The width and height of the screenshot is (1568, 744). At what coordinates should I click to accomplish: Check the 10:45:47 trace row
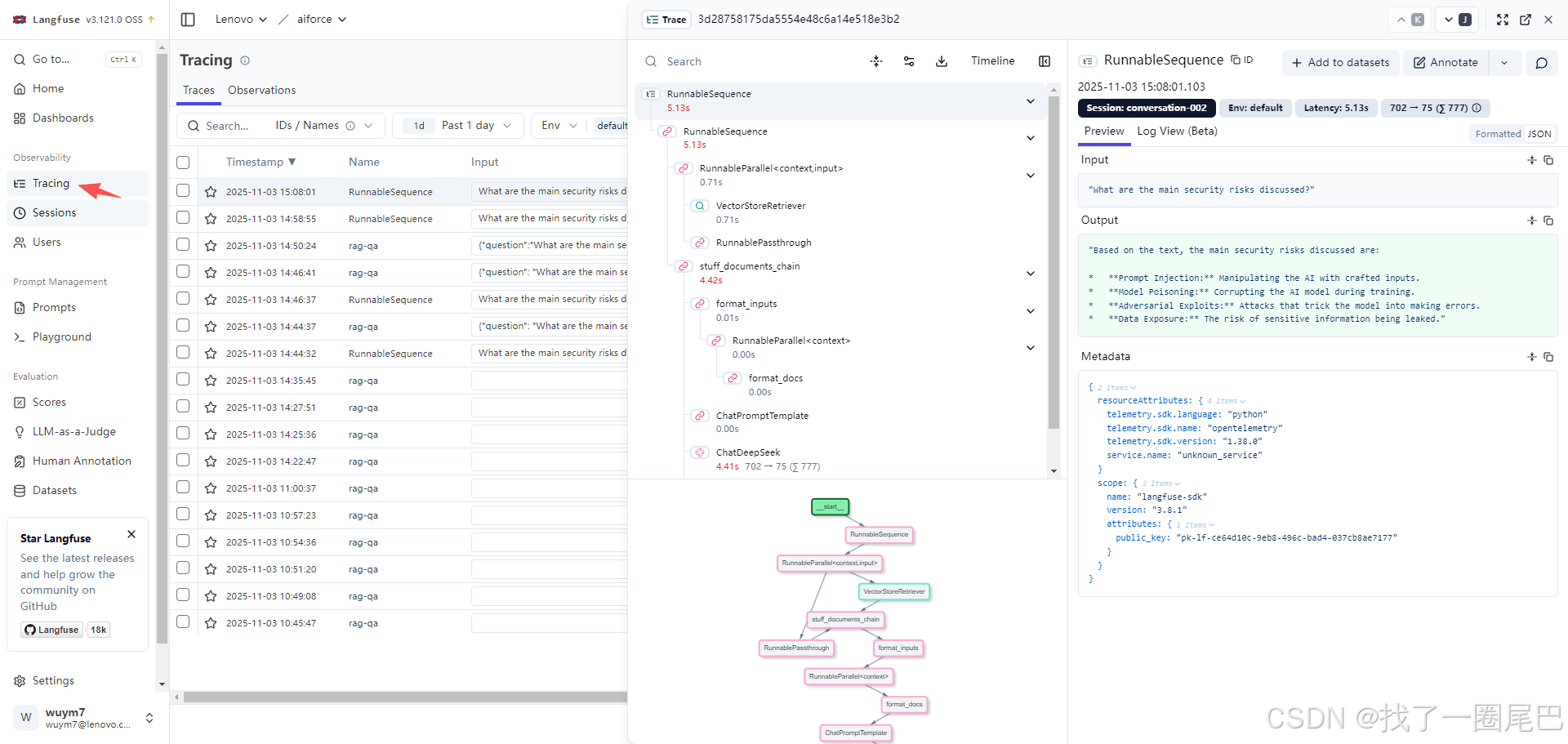tap(183, 621)
